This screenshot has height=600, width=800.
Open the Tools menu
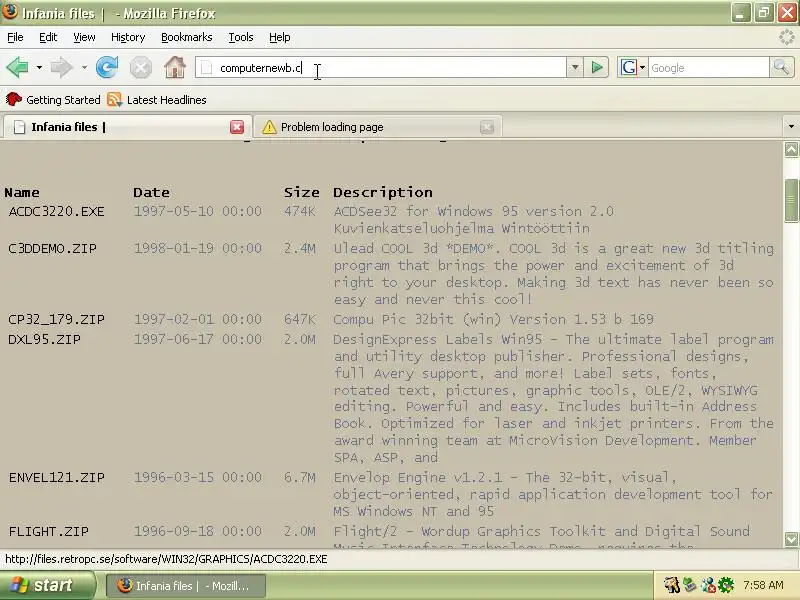pyautogui.click(x=241, y=37)
